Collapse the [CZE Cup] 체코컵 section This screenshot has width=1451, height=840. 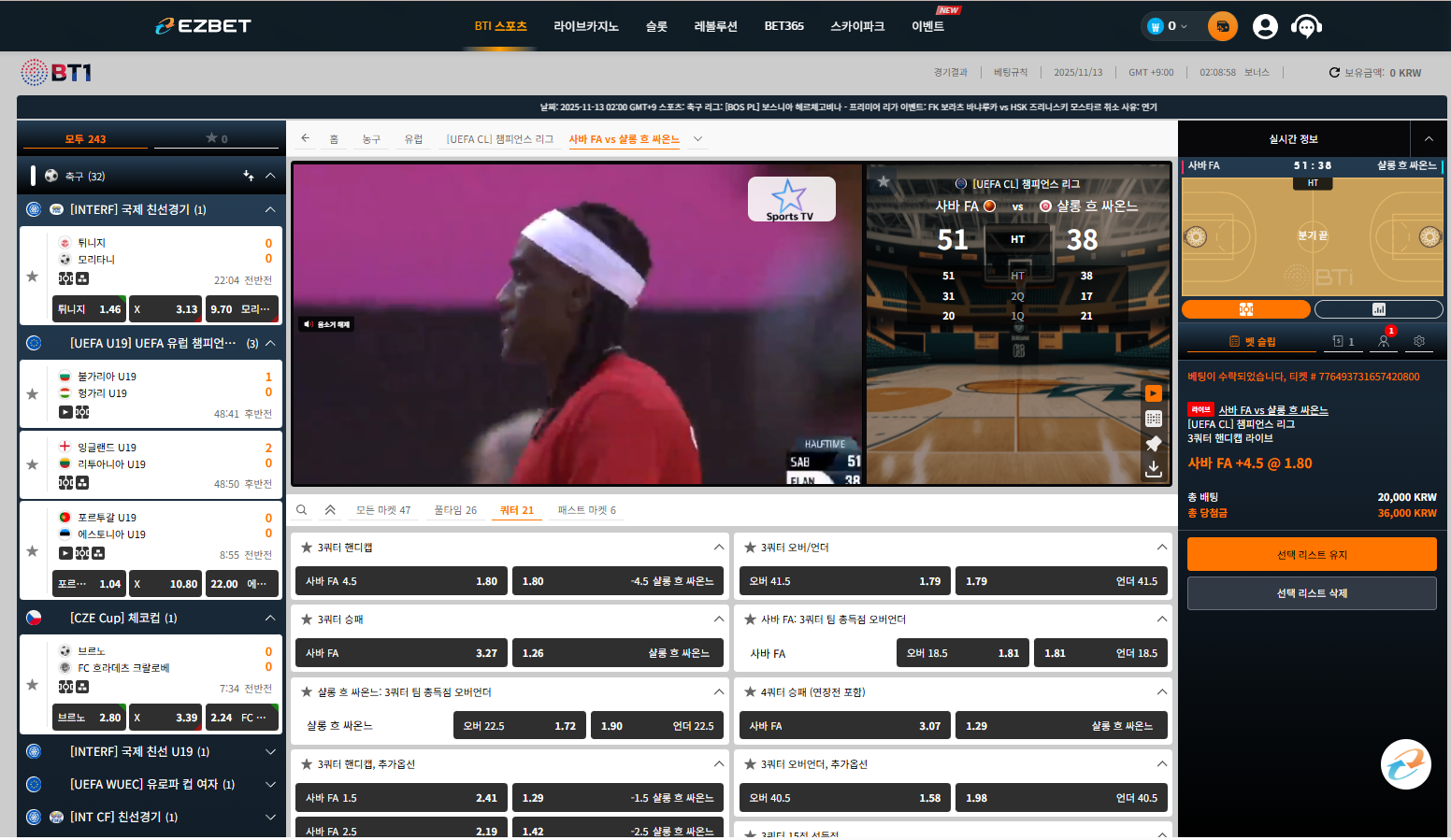270,618
